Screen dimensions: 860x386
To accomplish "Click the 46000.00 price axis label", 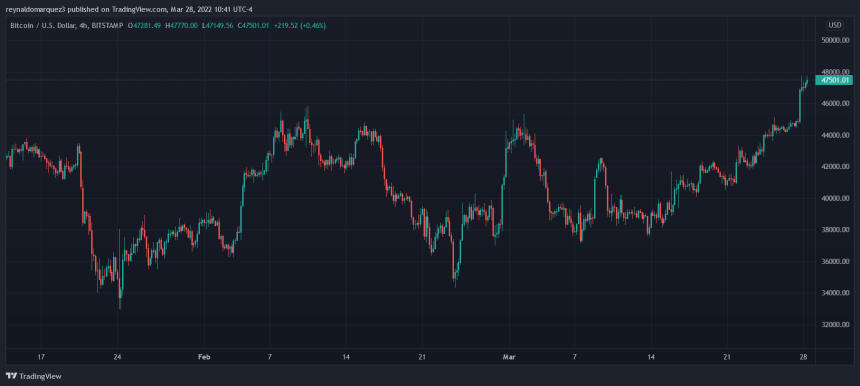I will 836,104.
